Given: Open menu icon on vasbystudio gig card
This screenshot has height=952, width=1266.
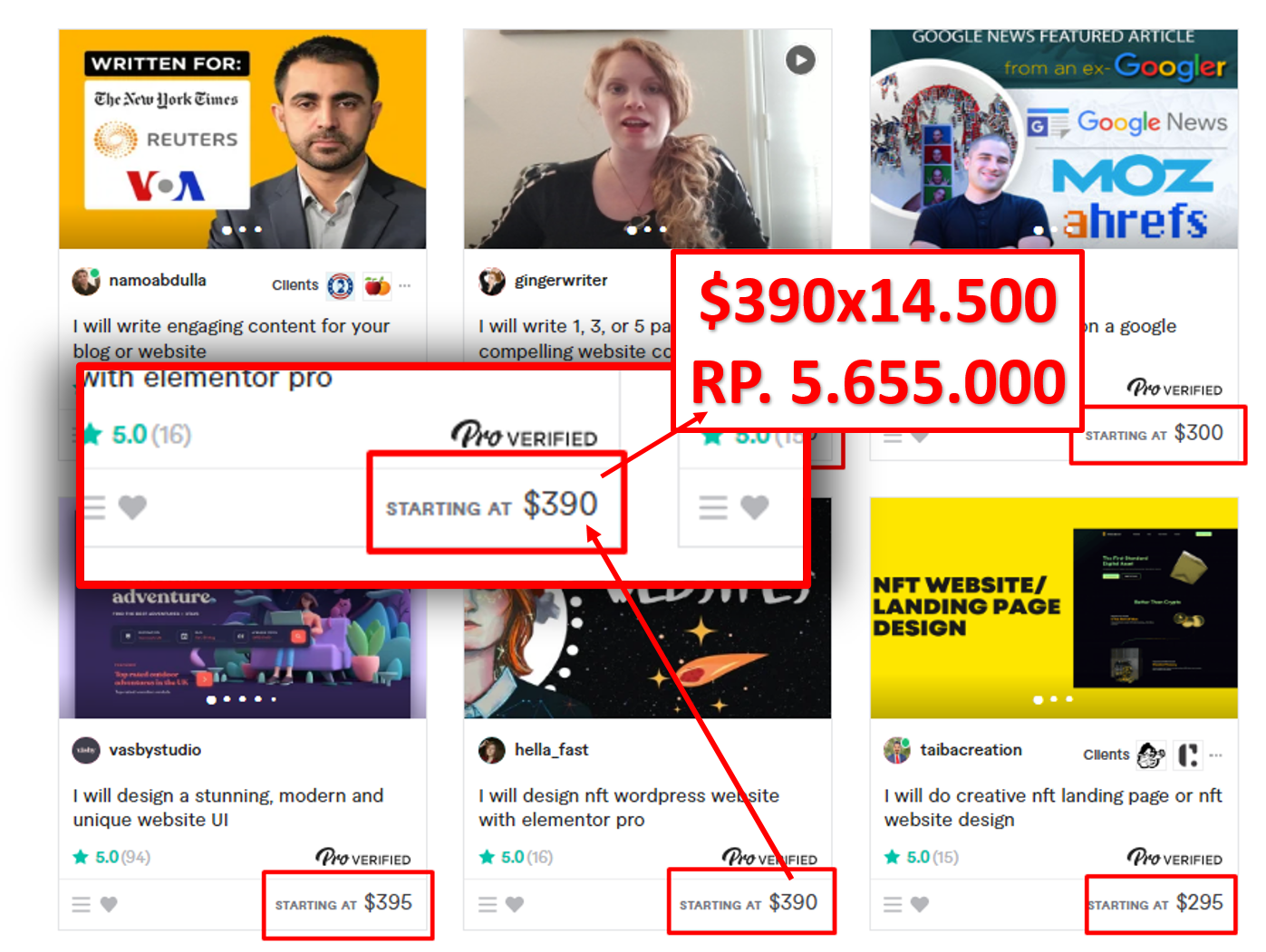Looking at the screenshot, I should coord(82,904).
